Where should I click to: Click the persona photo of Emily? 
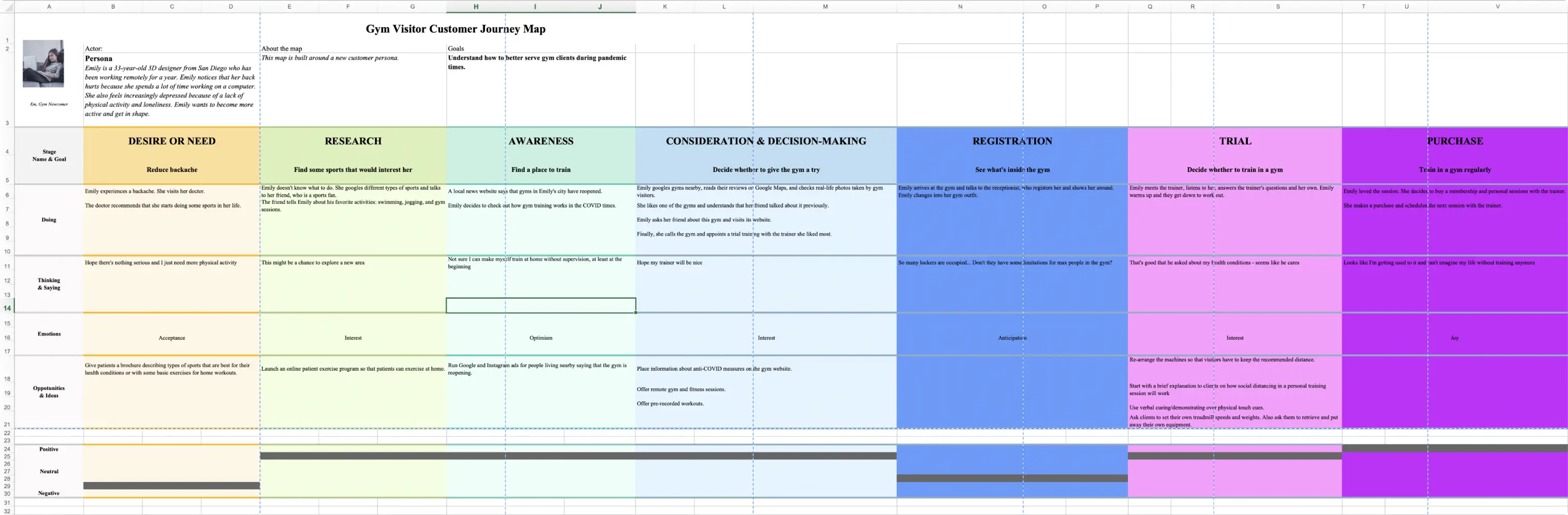pyautogui.click(x=43, y=63)
